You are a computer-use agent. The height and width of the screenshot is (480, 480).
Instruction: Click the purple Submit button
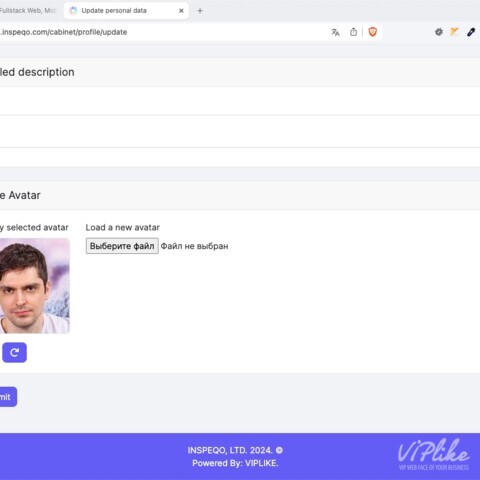(7, 397)
